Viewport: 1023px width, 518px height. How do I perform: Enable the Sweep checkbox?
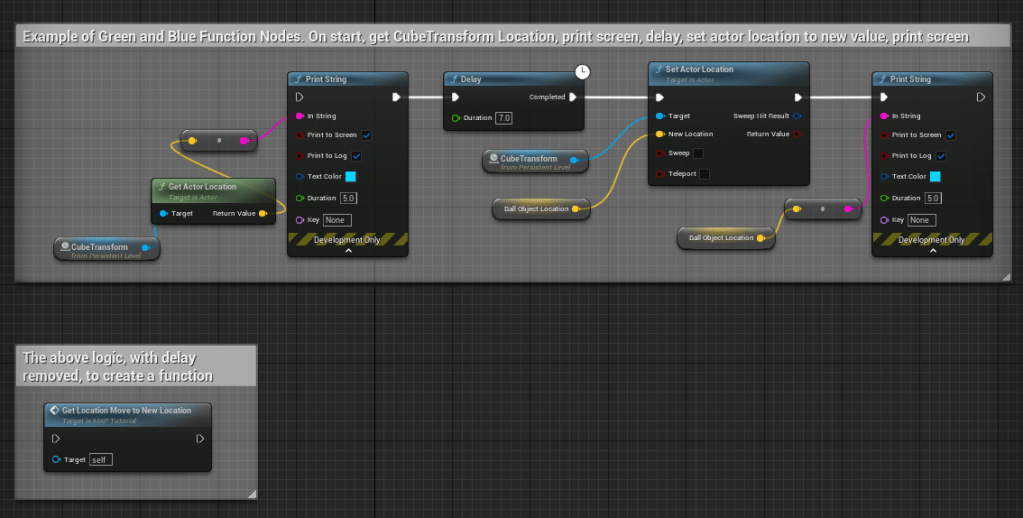[698, 153]
